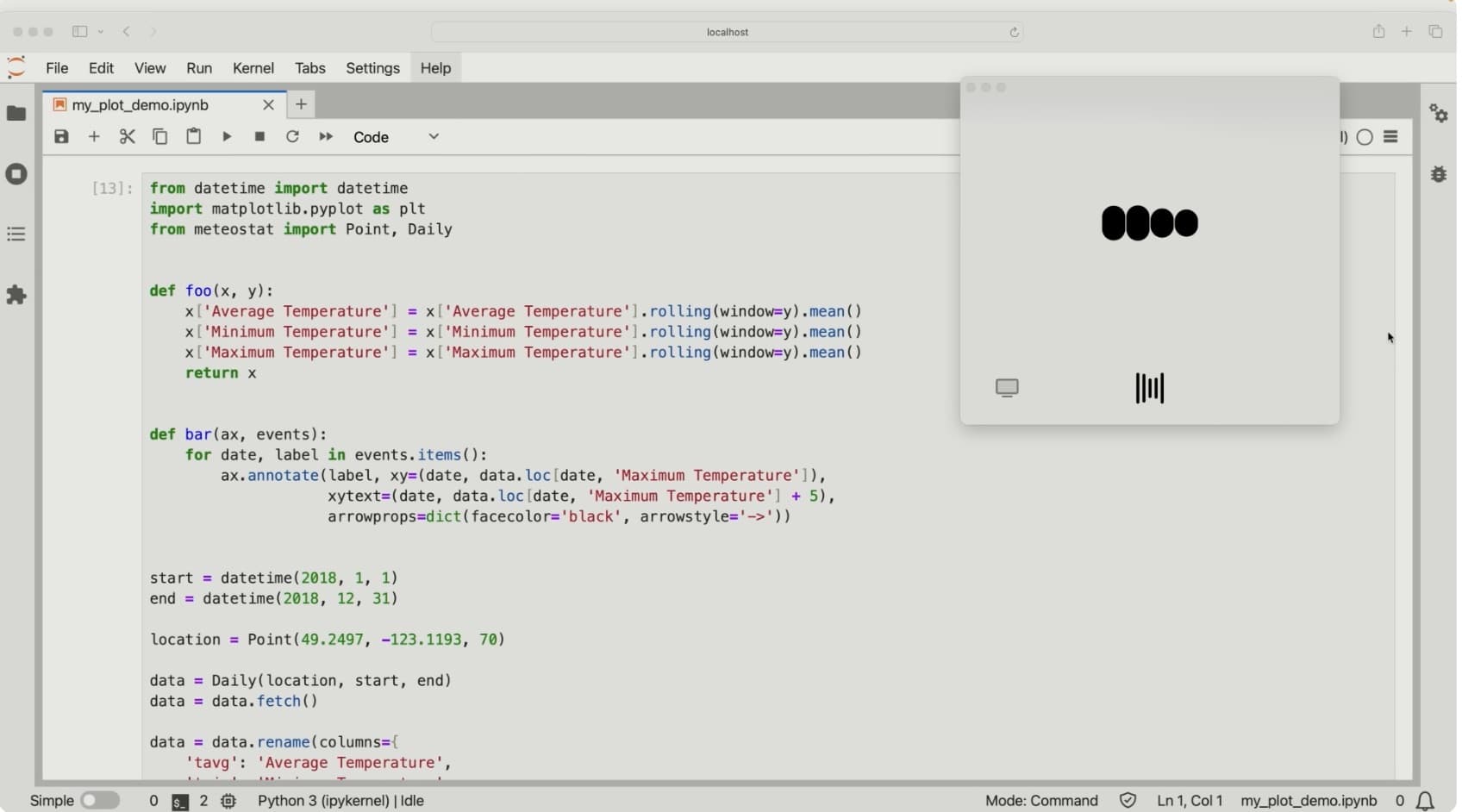Open the table of contents panel
The image size is (1462, 812).
pos(16,234)
